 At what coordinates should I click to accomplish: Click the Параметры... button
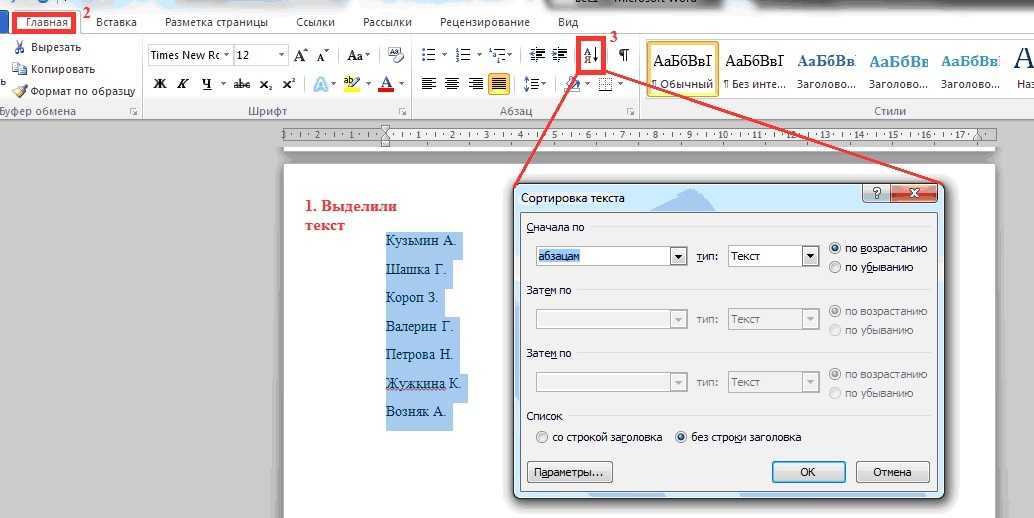tap(570, 472)
